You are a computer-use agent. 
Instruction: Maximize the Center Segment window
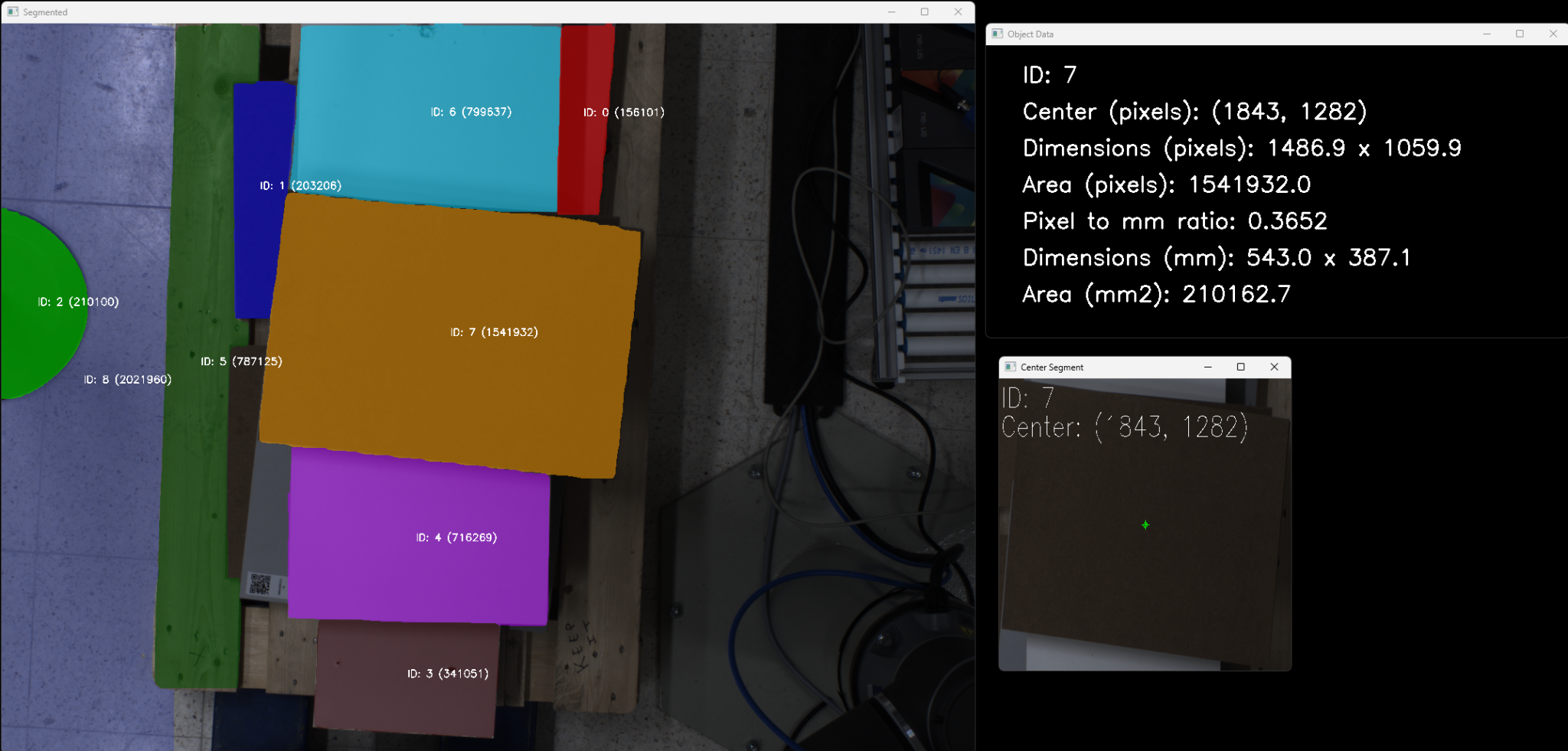(1240, 367)
